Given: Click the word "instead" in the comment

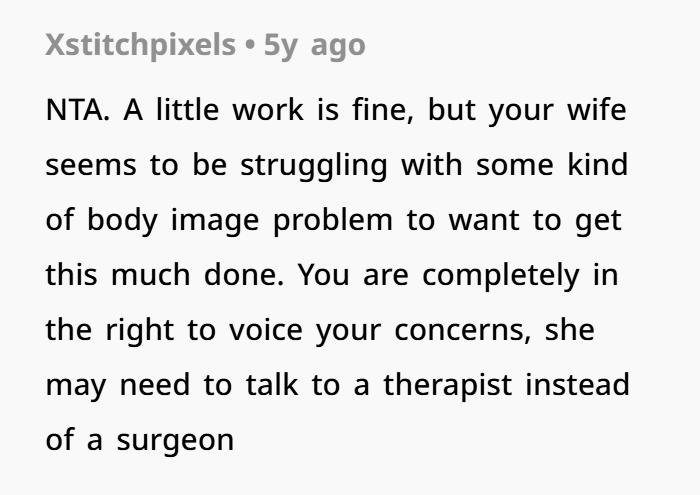Looking at the screenshot, I should [580, 384].
